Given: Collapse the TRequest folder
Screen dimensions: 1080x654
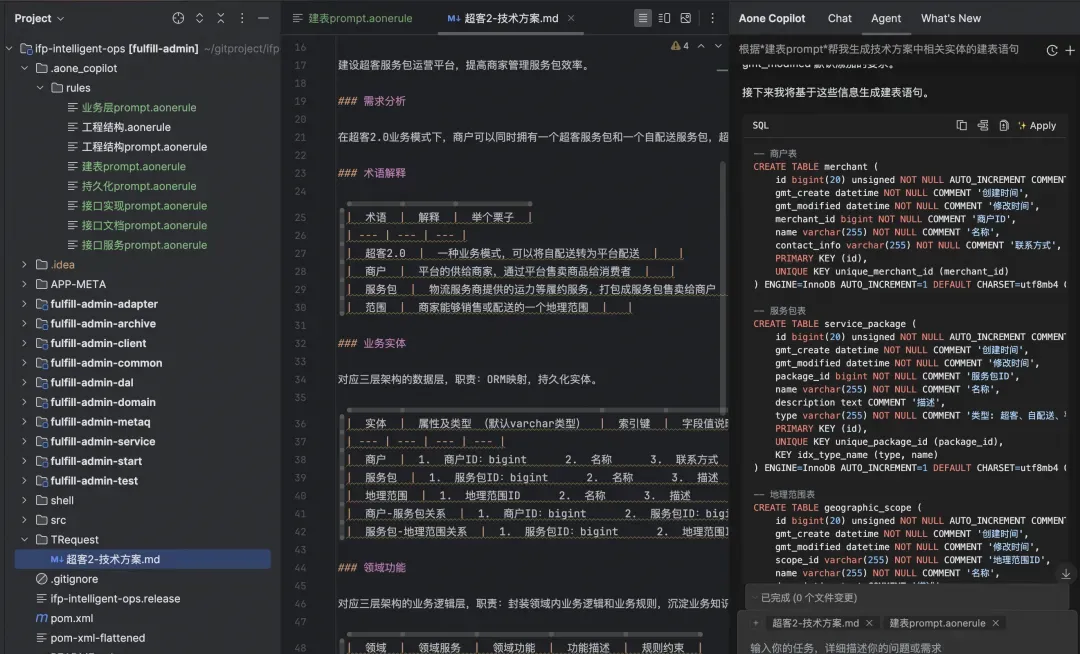Looking at the screenshot, I should point(25,540).
